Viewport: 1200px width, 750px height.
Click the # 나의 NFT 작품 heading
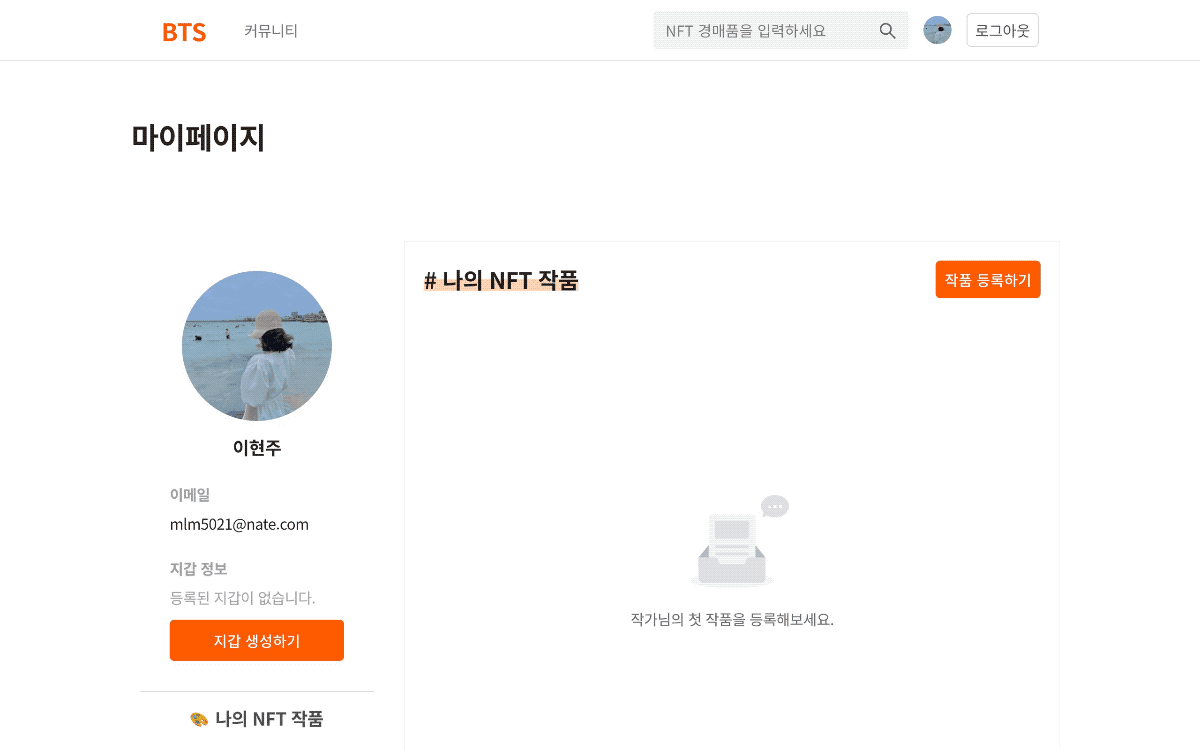501,280
